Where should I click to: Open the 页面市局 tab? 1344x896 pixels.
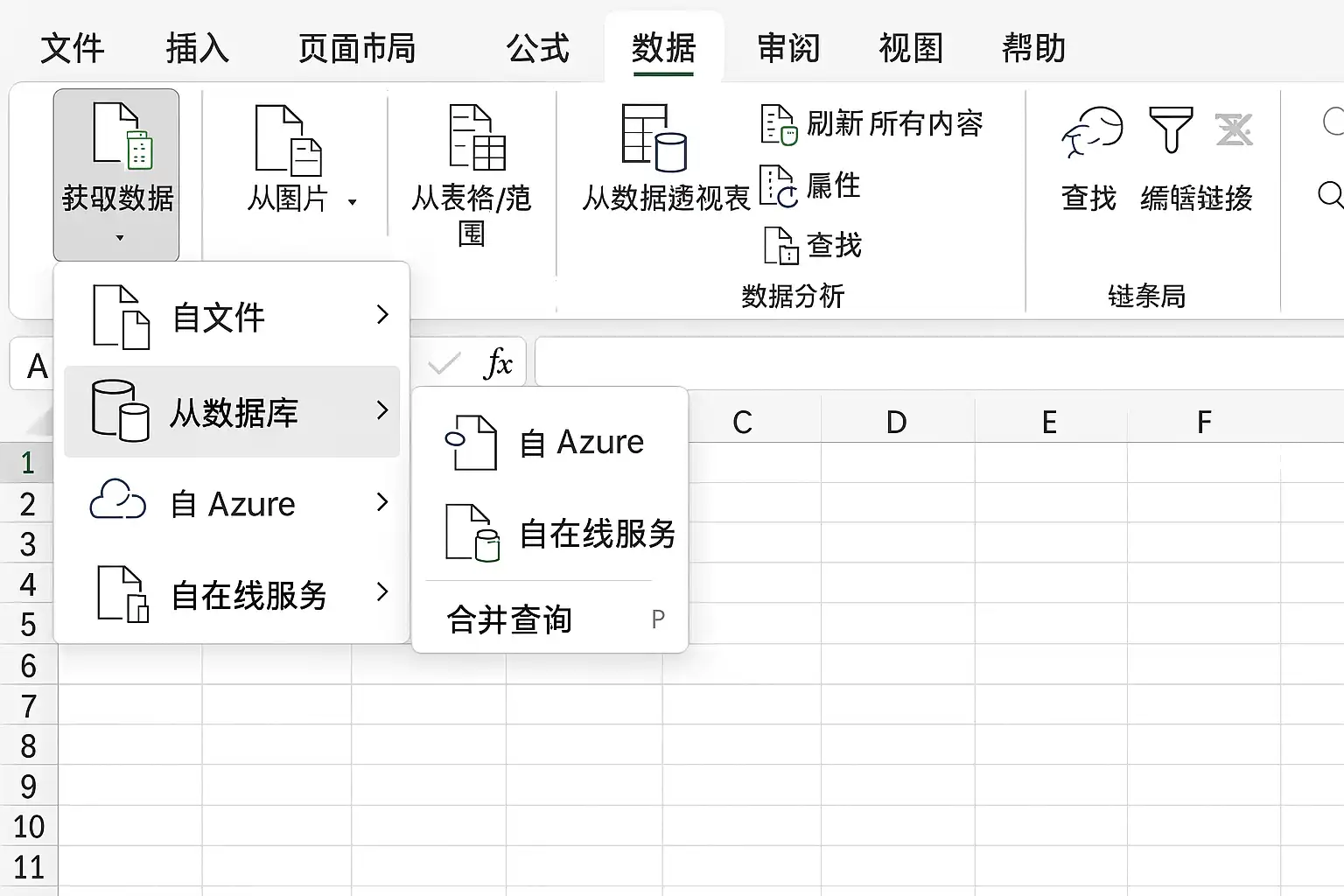pyautogui.click(x=357, y=48)
